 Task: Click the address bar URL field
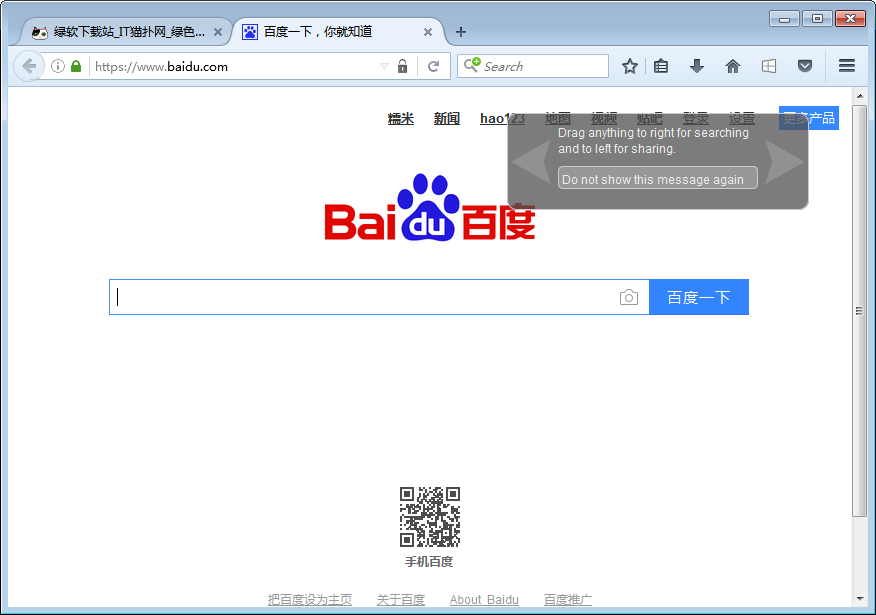click(235, 66)
